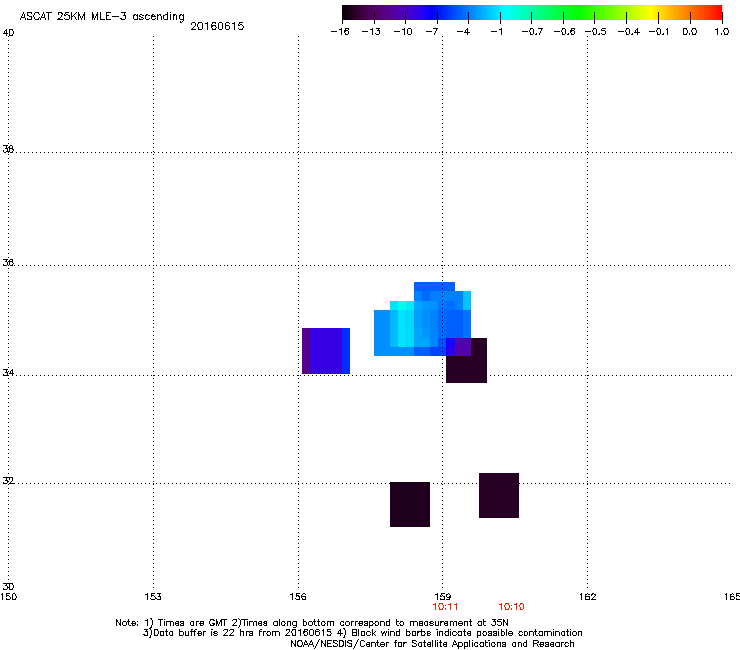Click the colorbar label -16
The height and width of the screenshot is (650, 740).
click(340, 32)
